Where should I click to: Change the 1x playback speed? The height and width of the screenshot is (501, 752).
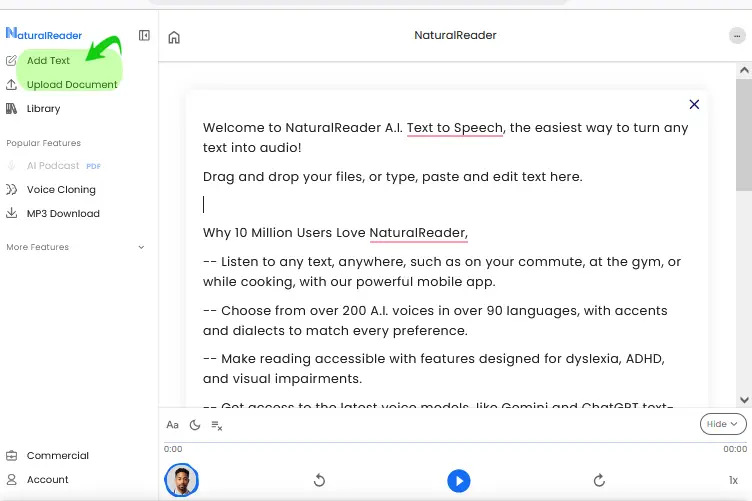point(733,480)
